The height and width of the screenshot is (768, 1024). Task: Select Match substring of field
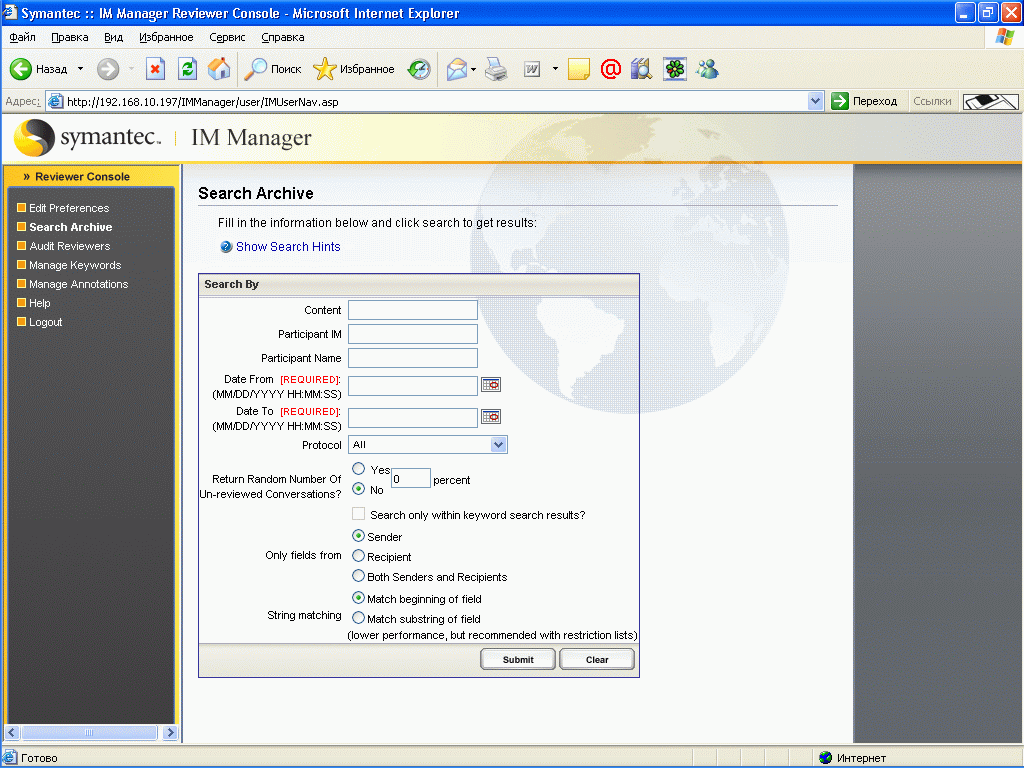(359, 618)
